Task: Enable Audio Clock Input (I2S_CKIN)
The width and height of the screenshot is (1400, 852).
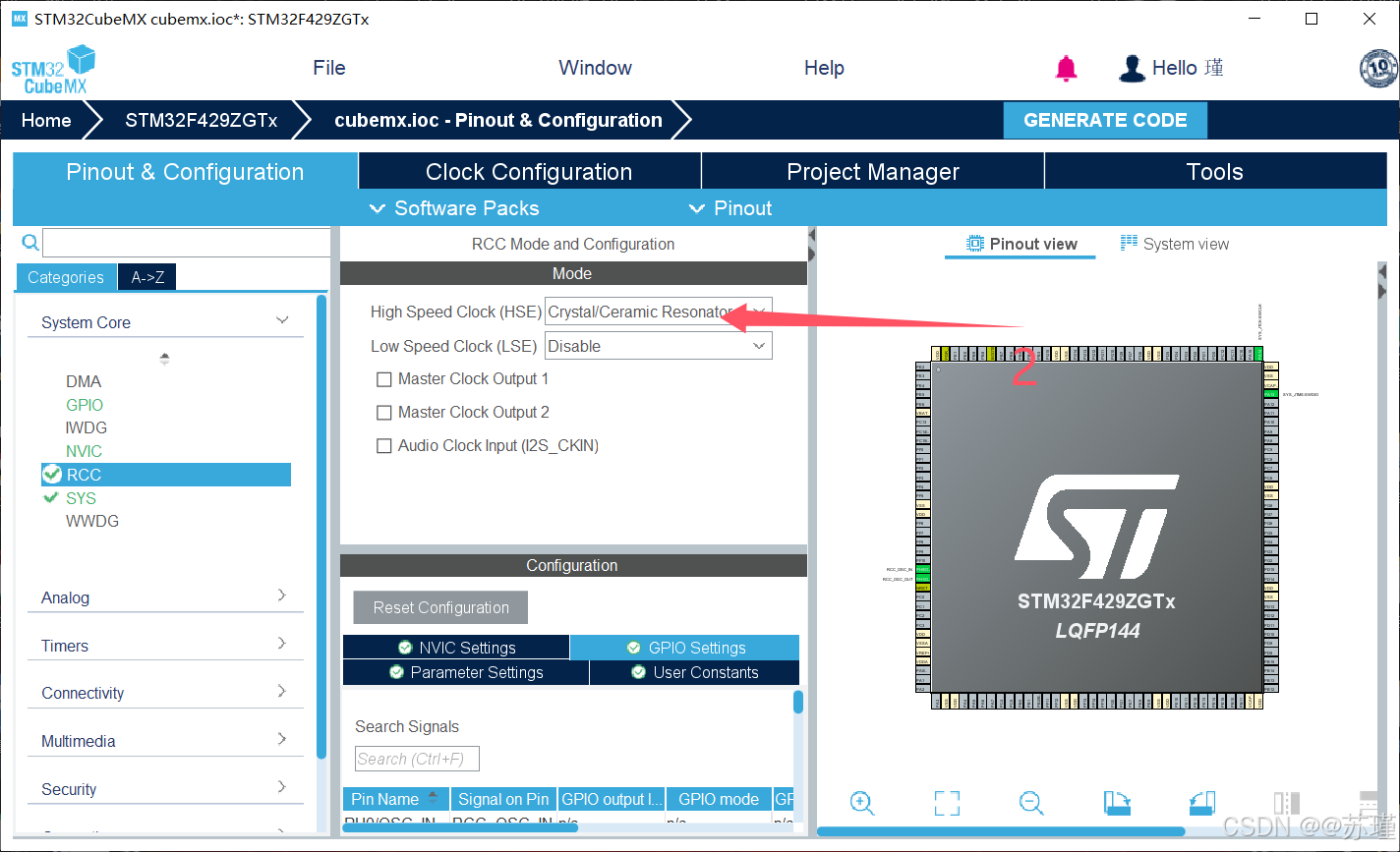Action: [384, 446]
